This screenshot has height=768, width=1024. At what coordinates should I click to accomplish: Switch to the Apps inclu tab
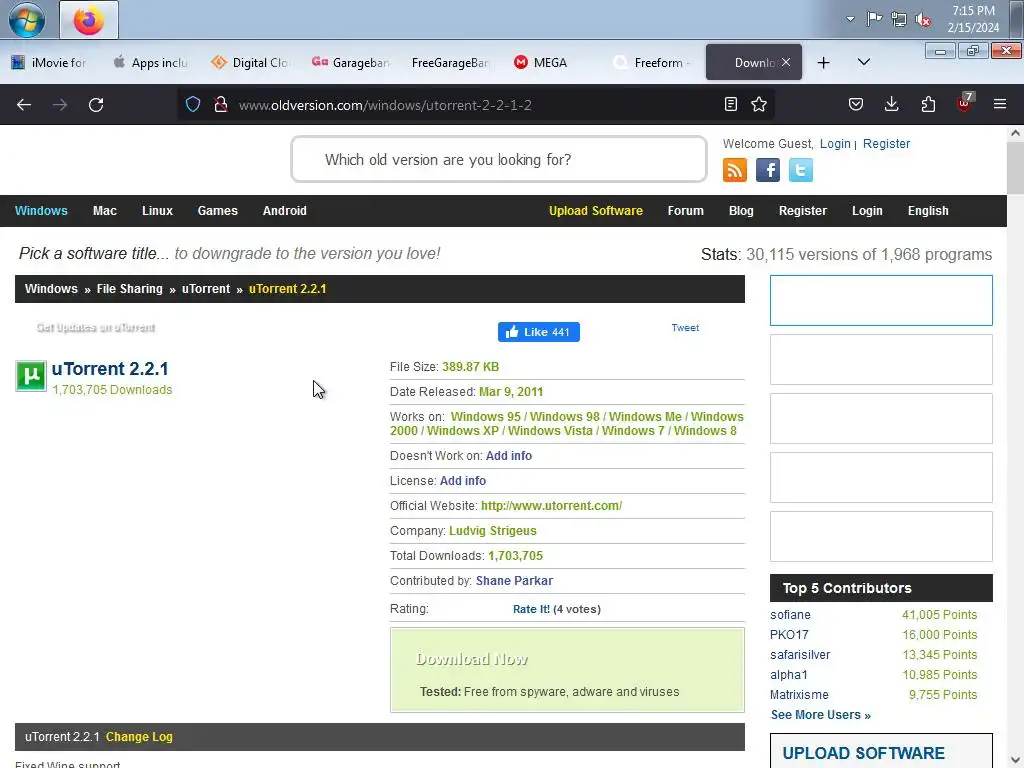(x=151, y=63)
